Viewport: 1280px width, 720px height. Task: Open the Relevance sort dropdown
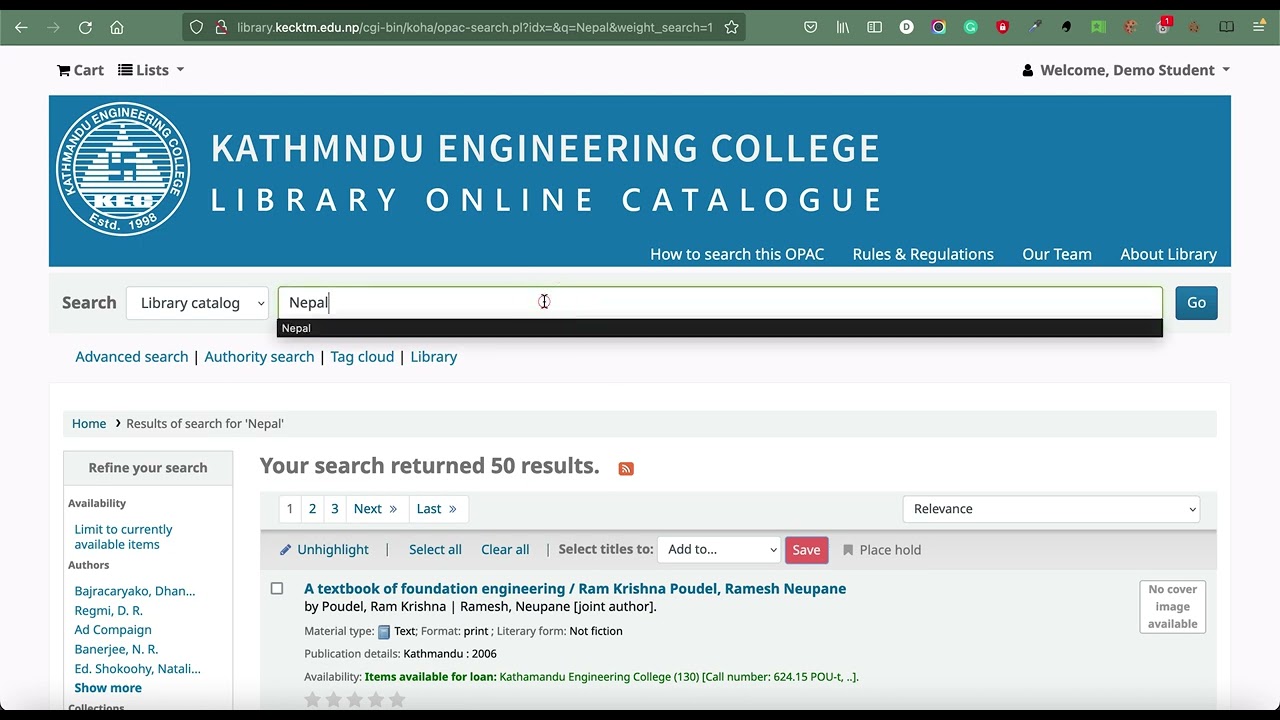[1051, 509]
